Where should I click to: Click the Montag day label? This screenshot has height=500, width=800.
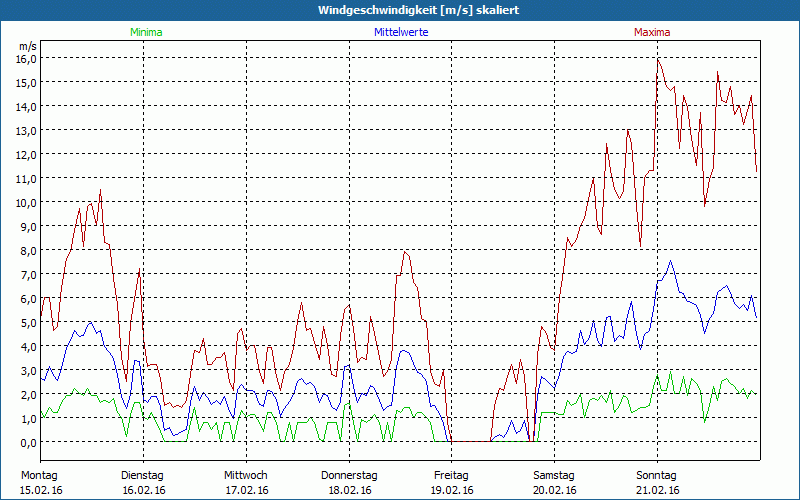(39, 476)
